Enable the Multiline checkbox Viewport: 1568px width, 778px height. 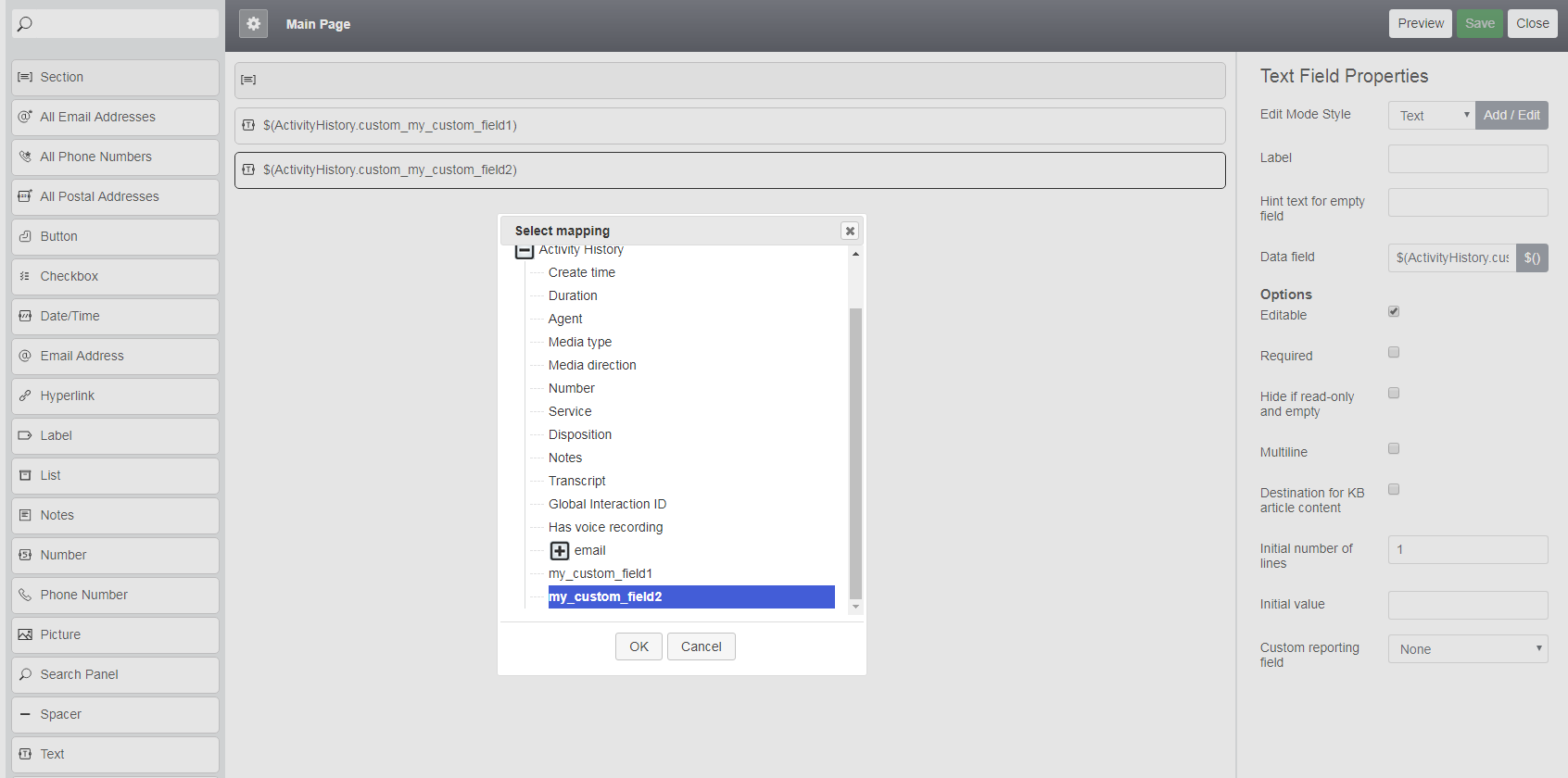[1394, 448]
